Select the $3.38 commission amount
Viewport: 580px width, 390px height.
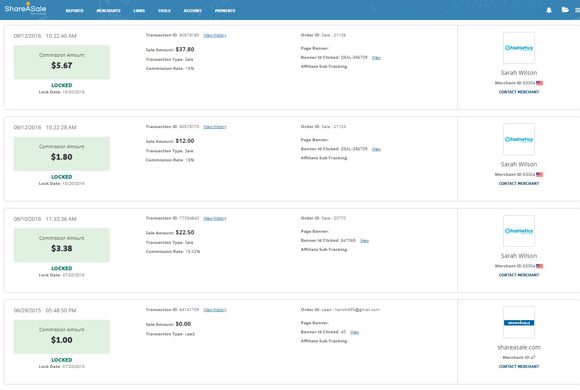tap(62, 248)
